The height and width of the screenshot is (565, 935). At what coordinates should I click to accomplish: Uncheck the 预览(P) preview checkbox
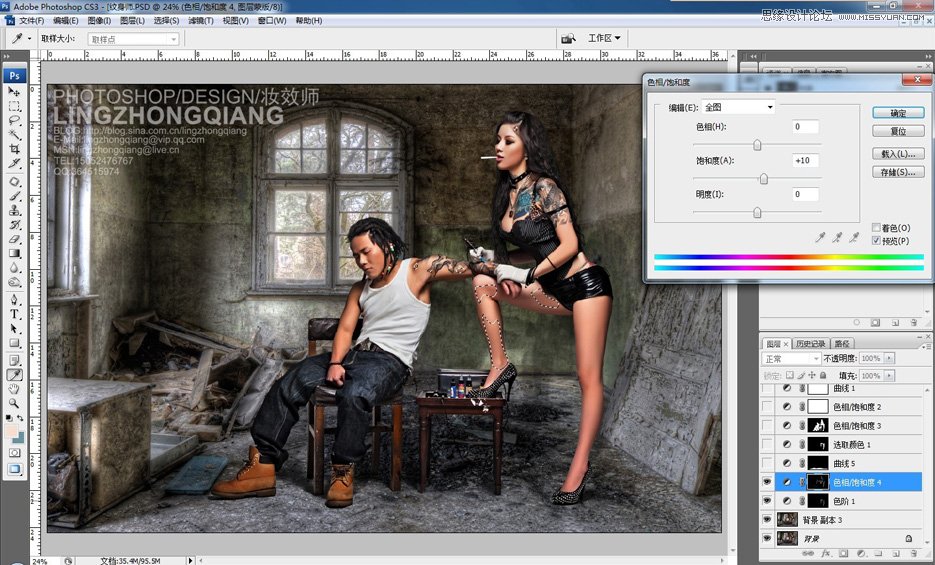(x=877, y=241)
